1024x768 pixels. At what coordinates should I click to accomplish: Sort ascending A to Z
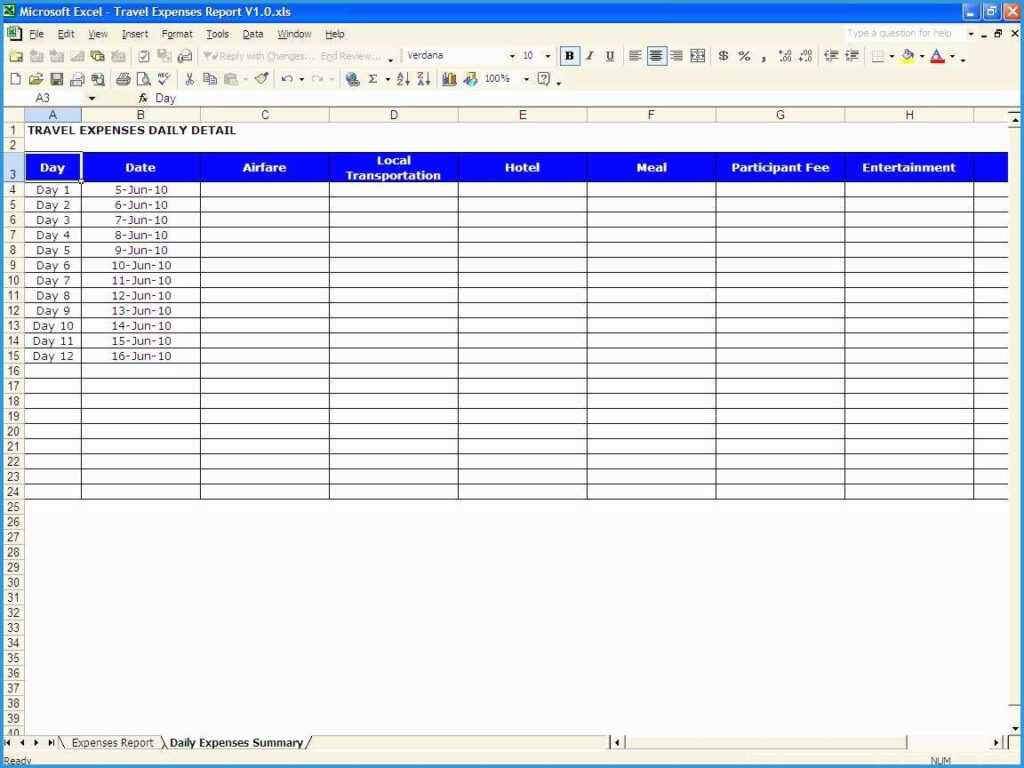[x=403, y=80]
